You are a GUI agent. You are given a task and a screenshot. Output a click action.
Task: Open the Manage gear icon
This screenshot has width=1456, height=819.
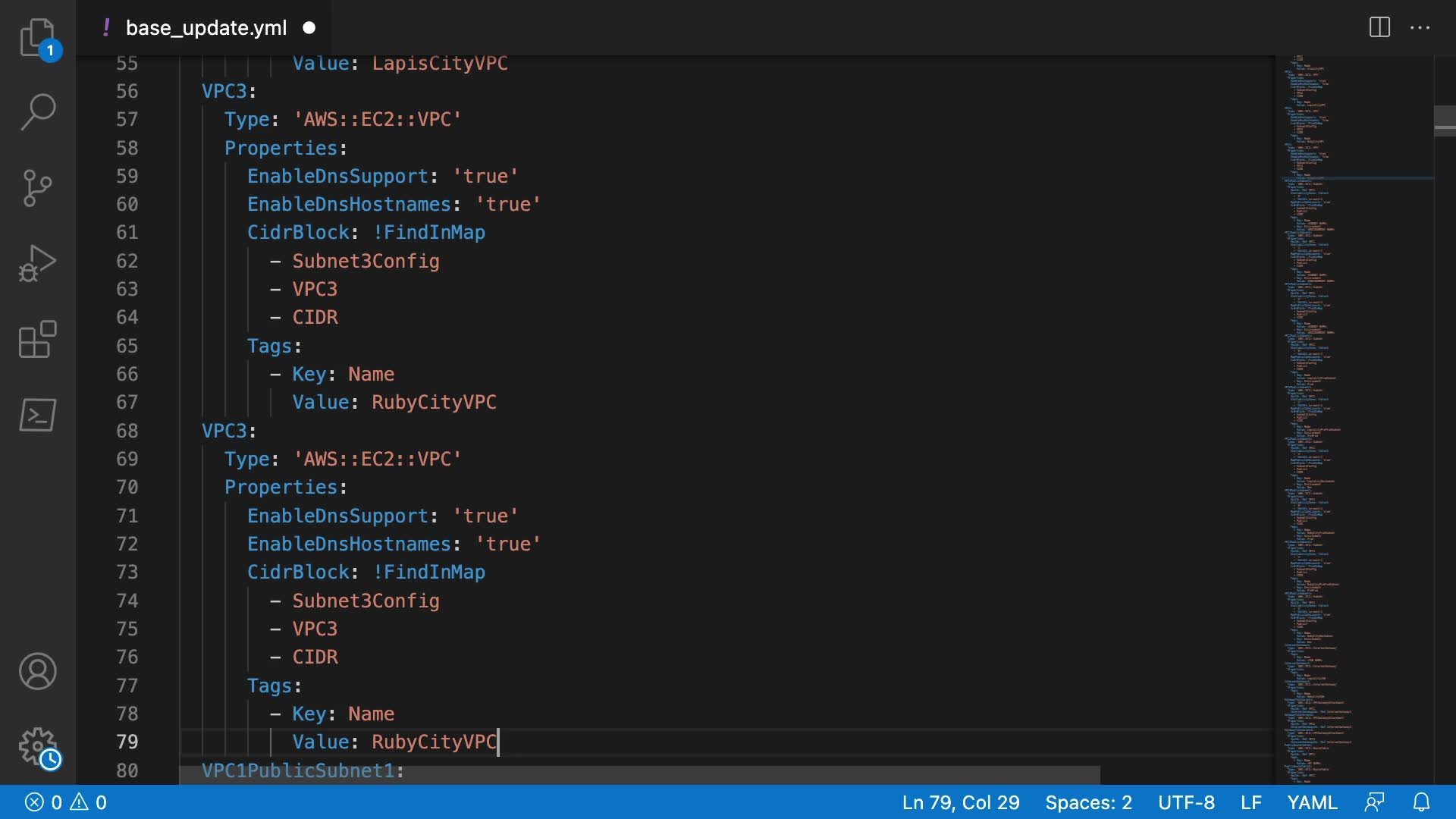[x=37, y=747]
